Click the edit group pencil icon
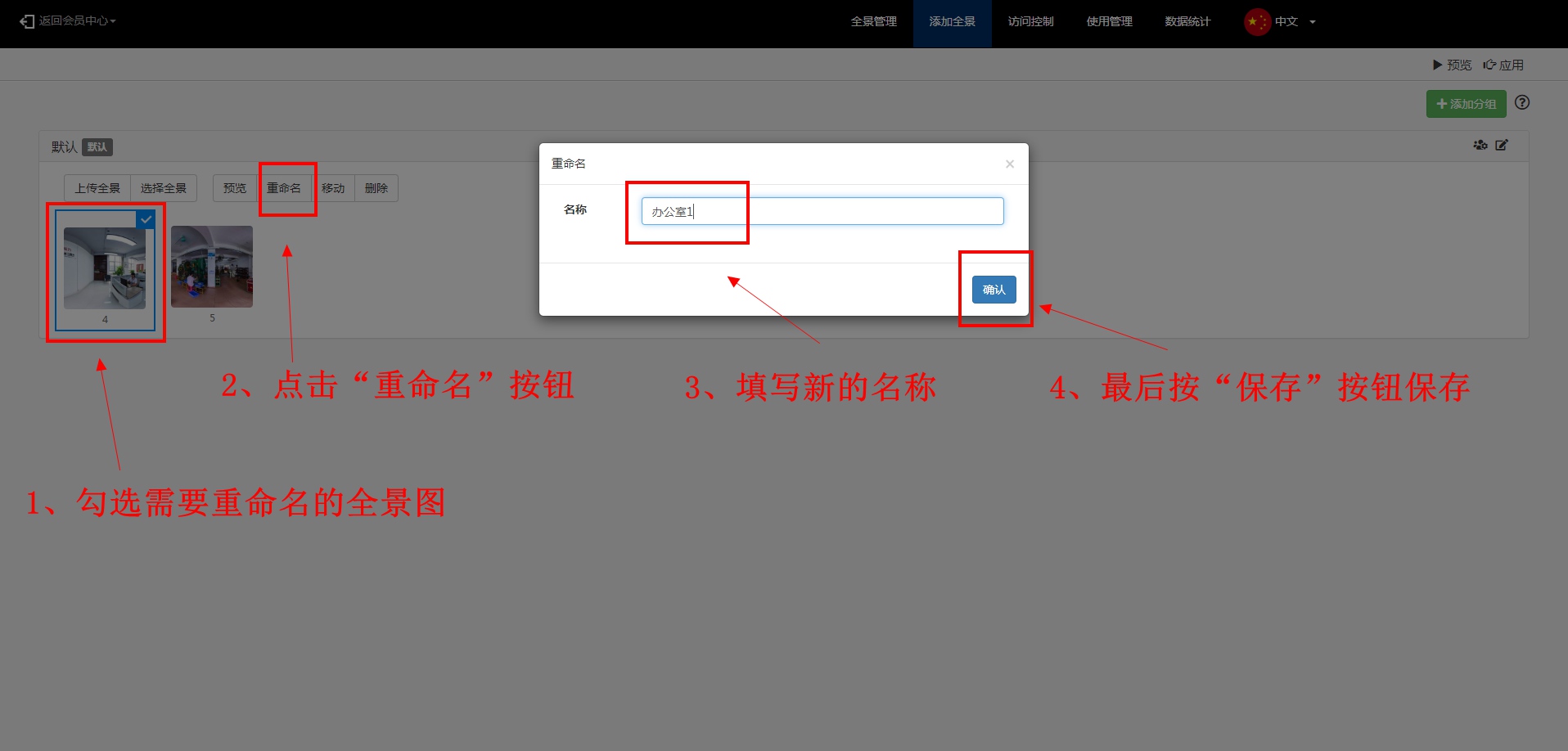The image size is (1568, 751). pyautogui.click(x=1502, y=146)
